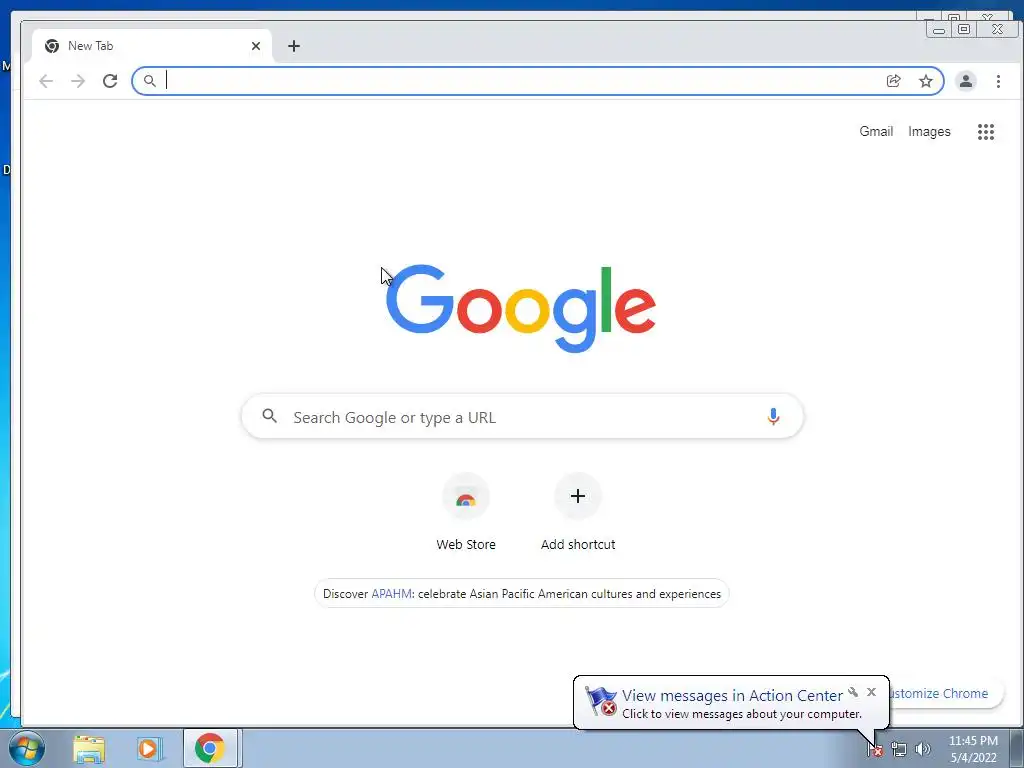Open View messages in Action Center
1024x768 pixels.
point(731,696)
